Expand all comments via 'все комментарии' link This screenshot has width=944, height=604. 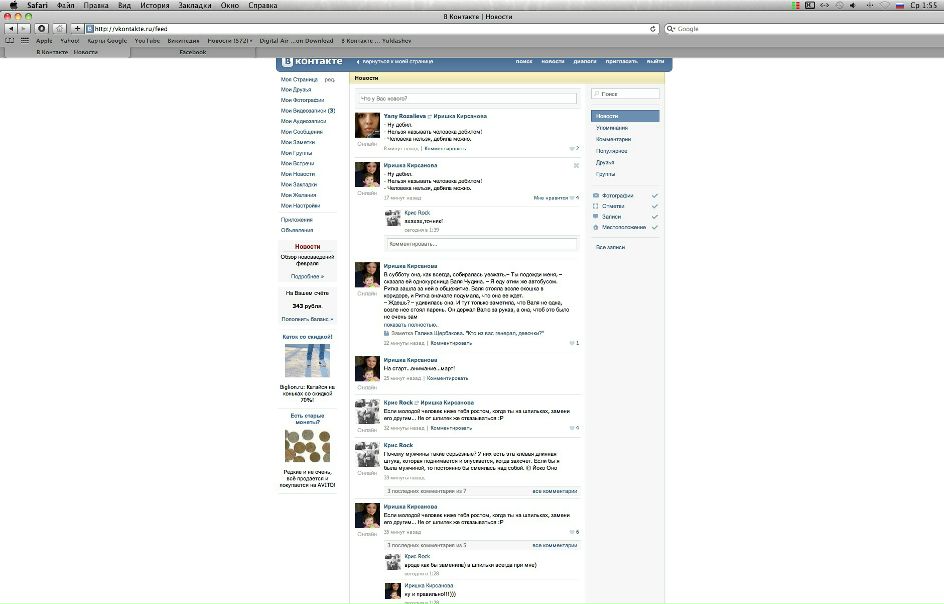(554, 491)
